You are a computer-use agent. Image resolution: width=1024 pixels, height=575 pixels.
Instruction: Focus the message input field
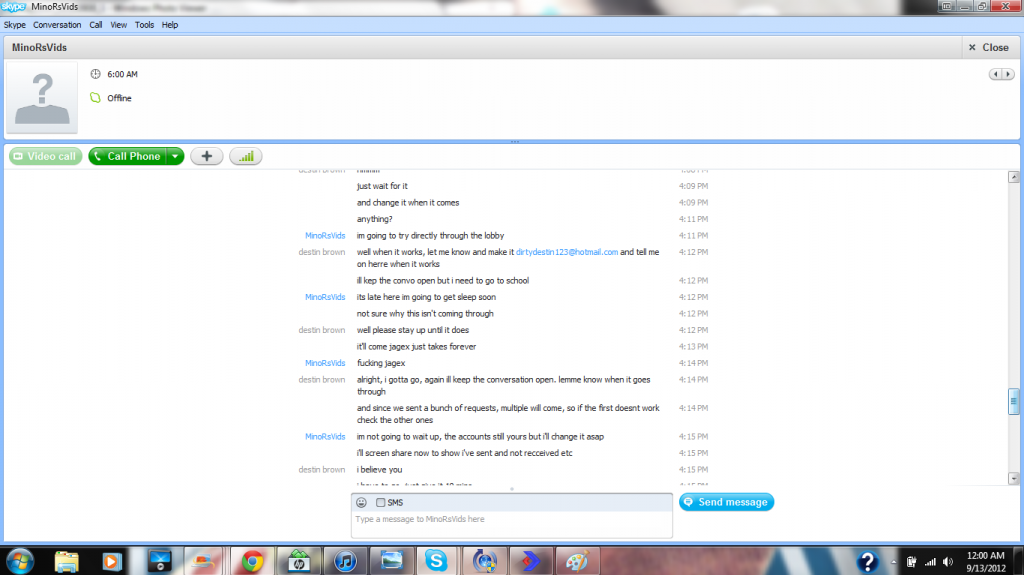tap(512, 524)
